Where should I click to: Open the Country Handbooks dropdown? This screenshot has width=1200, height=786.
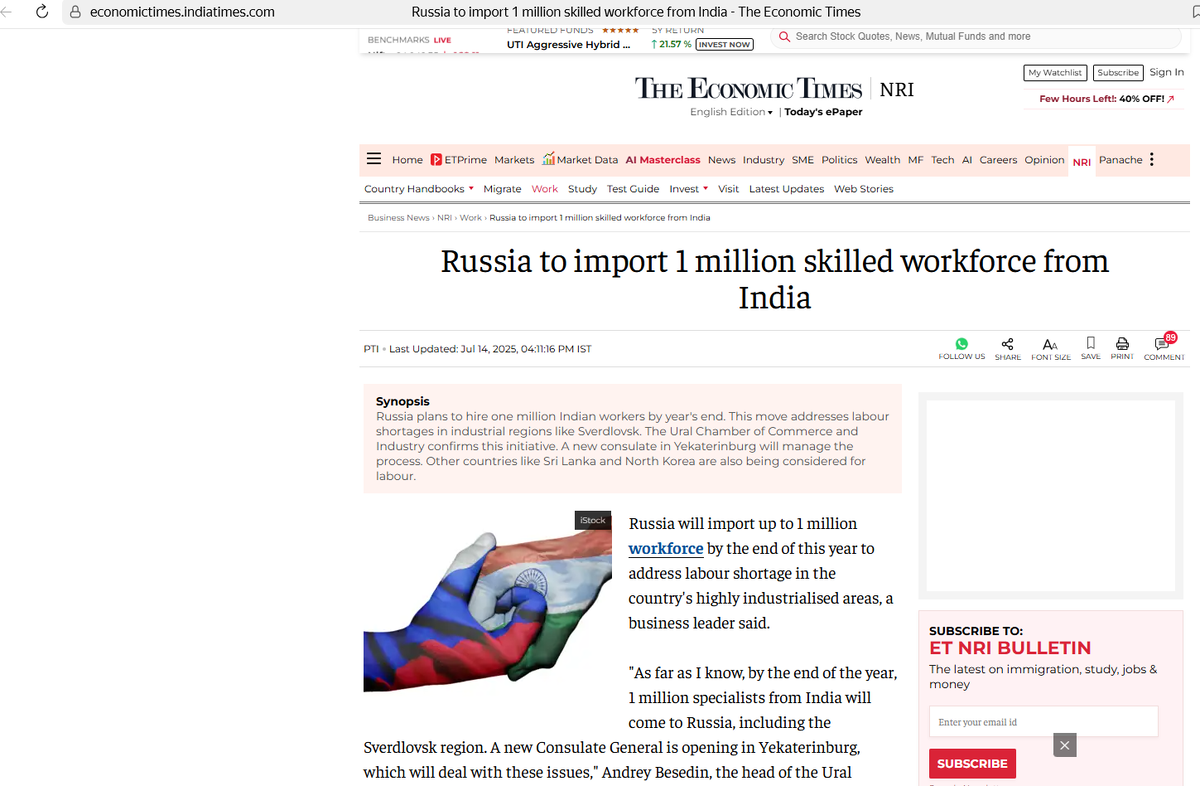point(418,188)
